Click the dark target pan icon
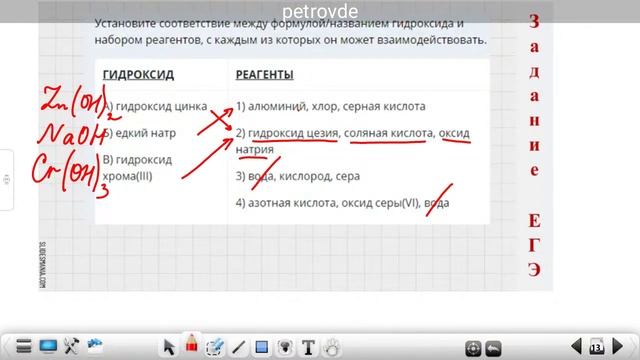Image resolution: width=640 pixels, height=360 pixels. 473,349
